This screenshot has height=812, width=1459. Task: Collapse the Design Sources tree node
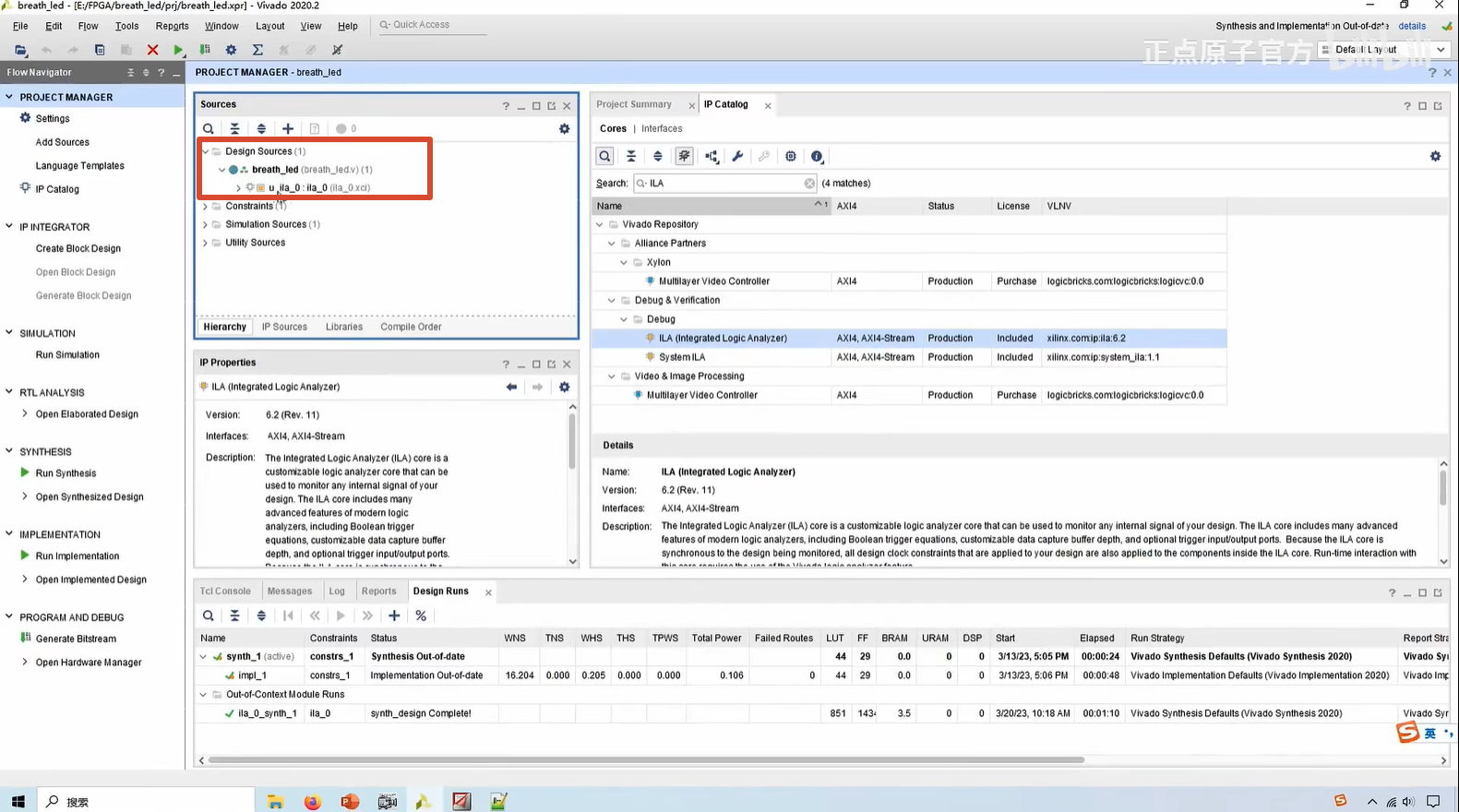pos(205,151)
